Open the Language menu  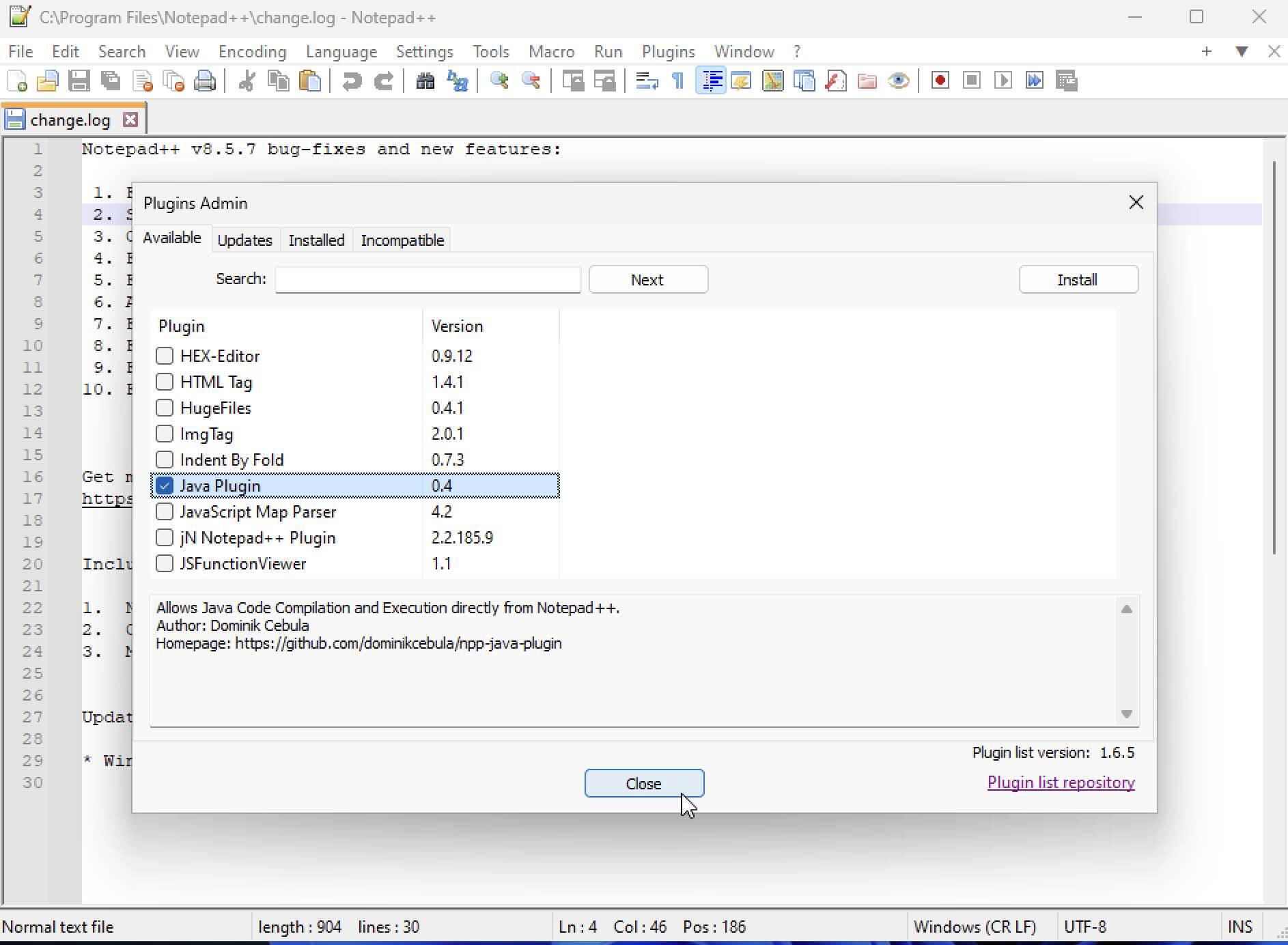(x=342, y=51)
